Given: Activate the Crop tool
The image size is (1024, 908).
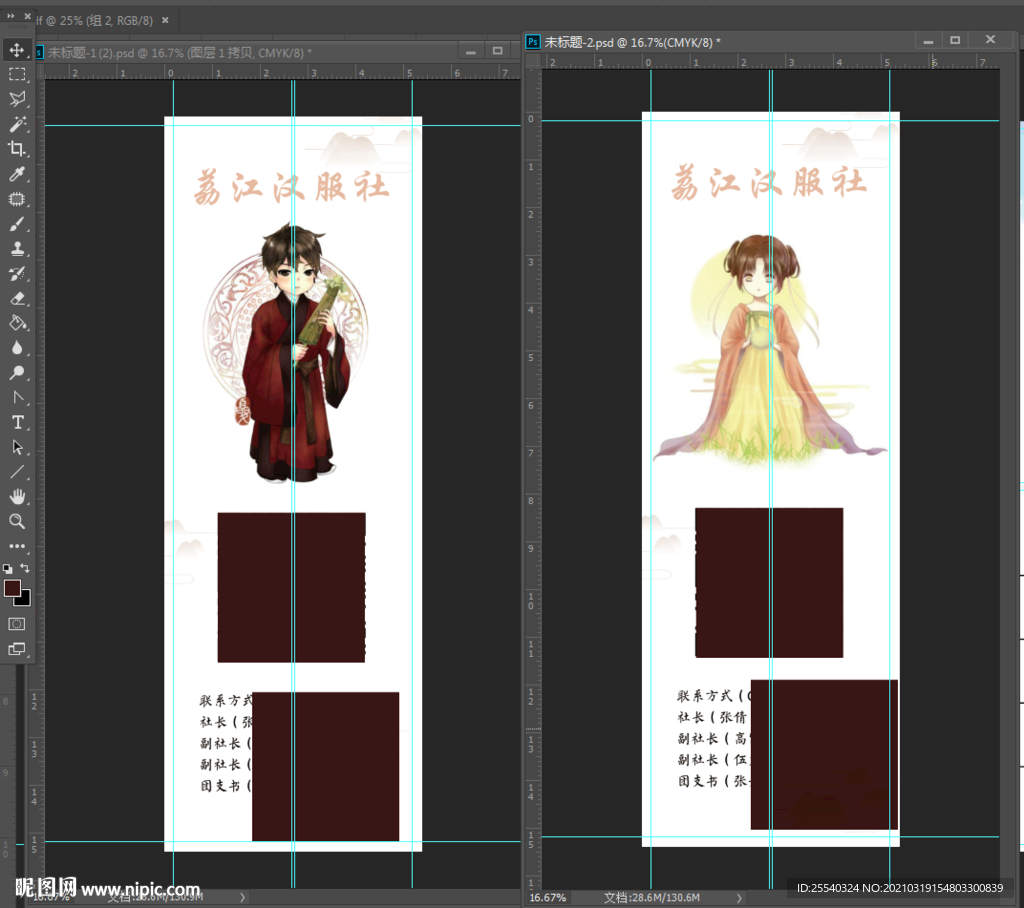Looking at the screenshot, I should pos(17,149).
